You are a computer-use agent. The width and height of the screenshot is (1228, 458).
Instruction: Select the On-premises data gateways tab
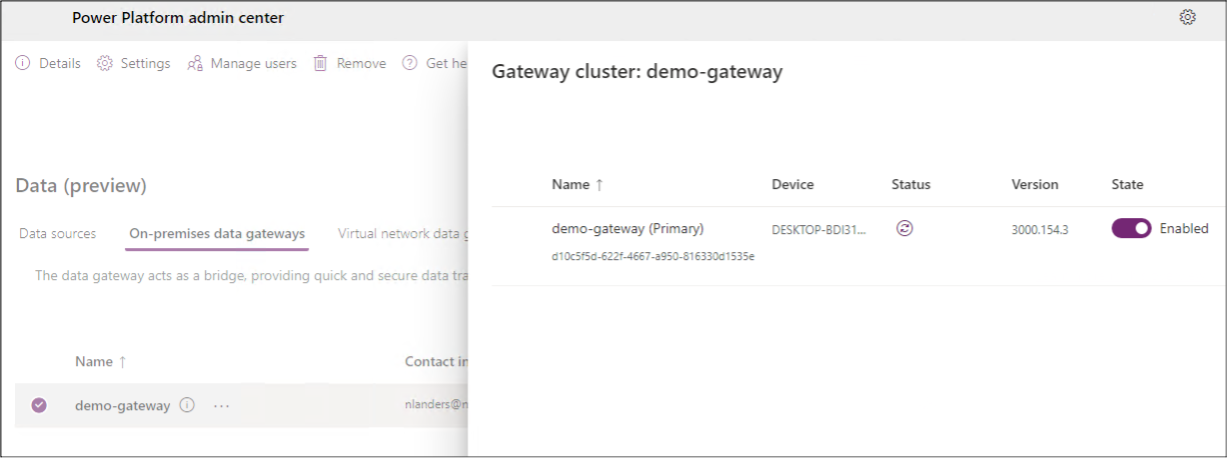[x=217, y=233]
